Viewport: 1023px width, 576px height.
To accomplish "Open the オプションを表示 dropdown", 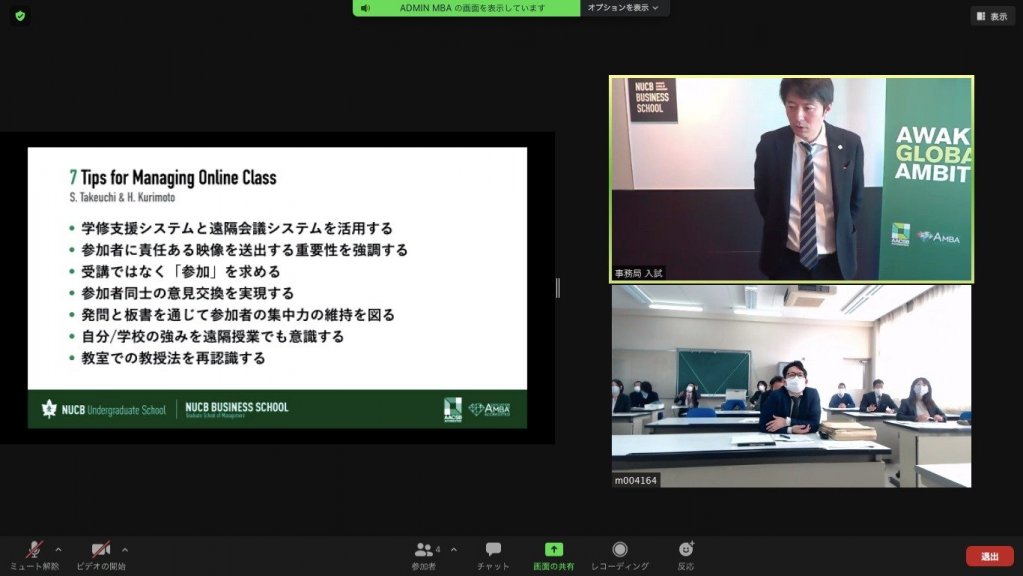I will point(624,8).
